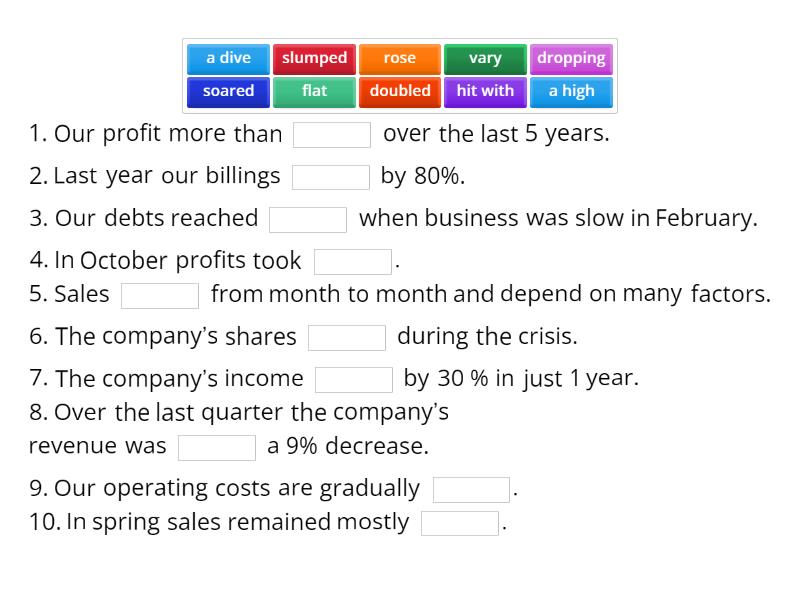Select the green 'flat' word chip
800x600 pixels.
pyautogui.click(x=314, y=91)
